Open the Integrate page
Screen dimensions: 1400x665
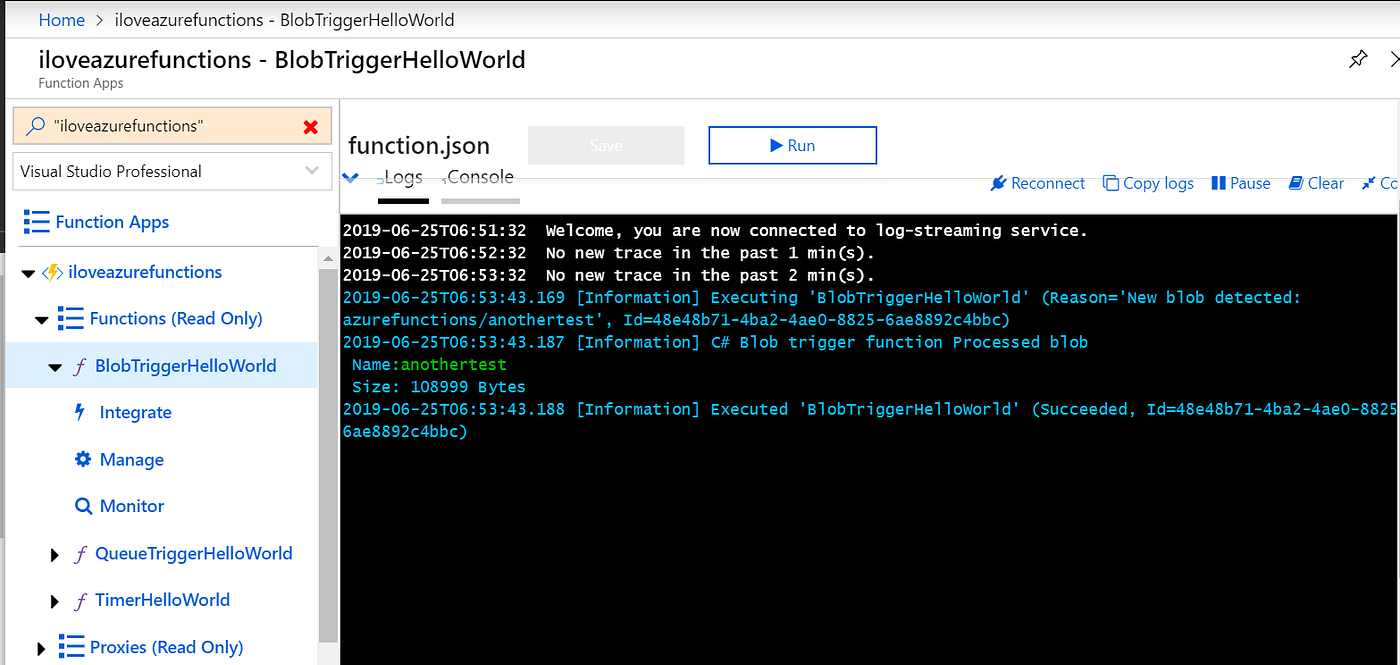point(135,412)
